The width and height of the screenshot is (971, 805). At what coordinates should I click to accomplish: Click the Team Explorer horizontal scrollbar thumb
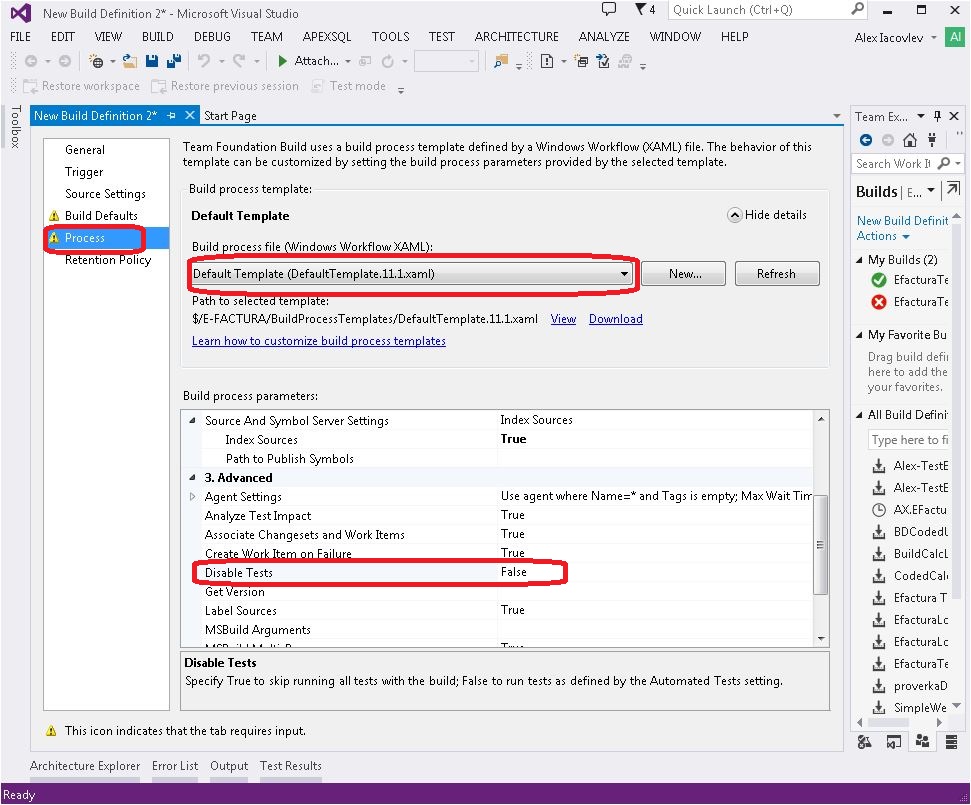coord(889,723)
